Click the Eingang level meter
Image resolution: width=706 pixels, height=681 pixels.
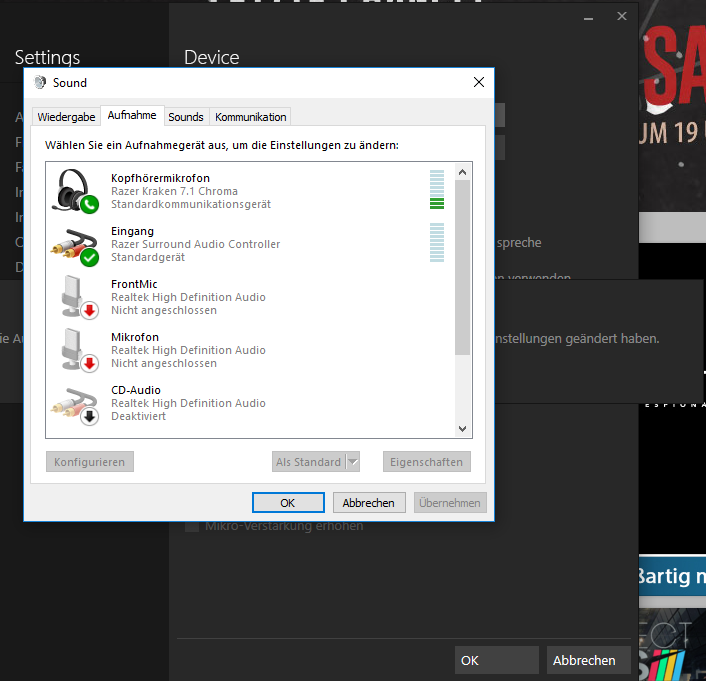[x=437, y=242]
